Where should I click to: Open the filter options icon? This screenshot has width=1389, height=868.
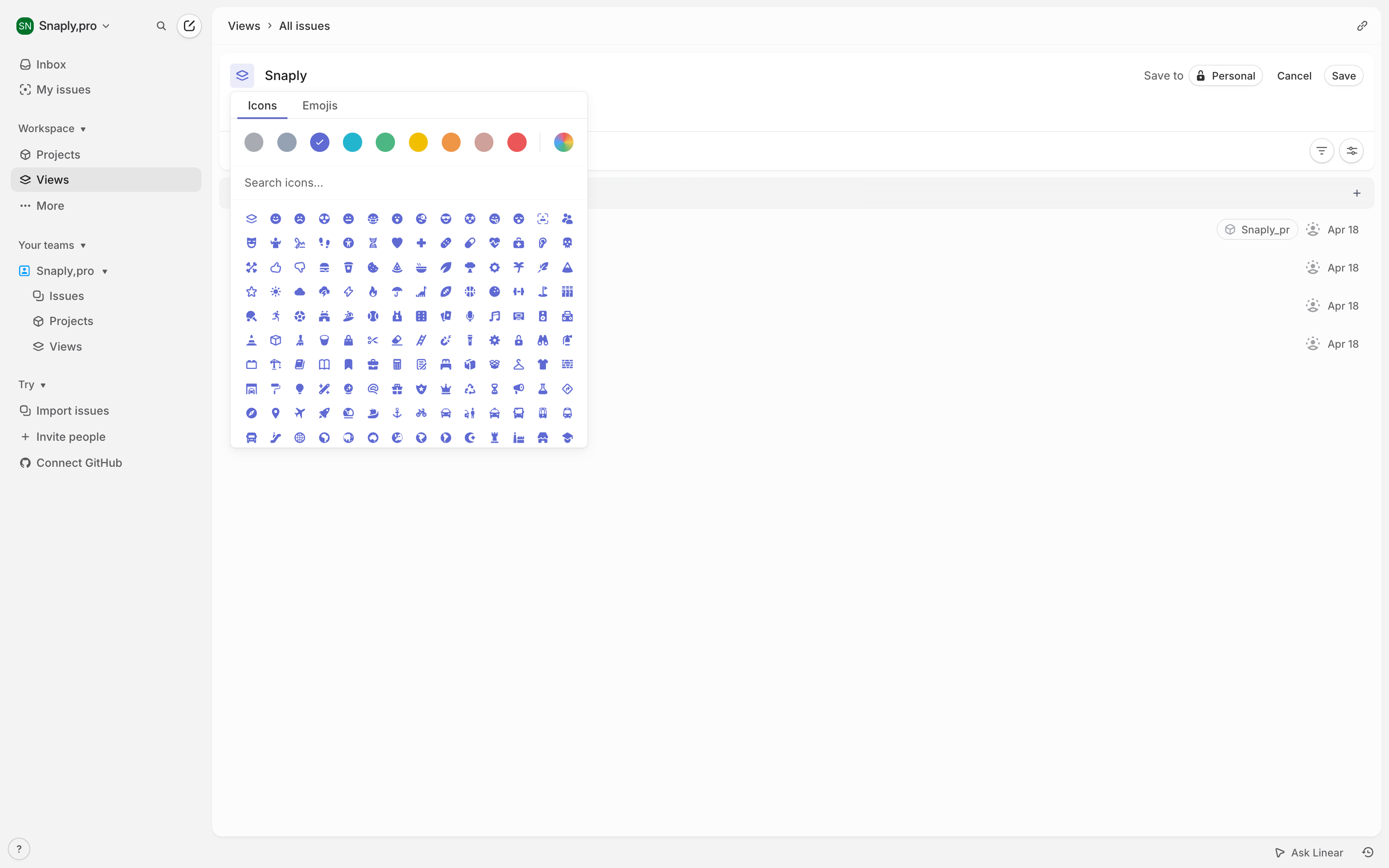(x=1321, y=151)
